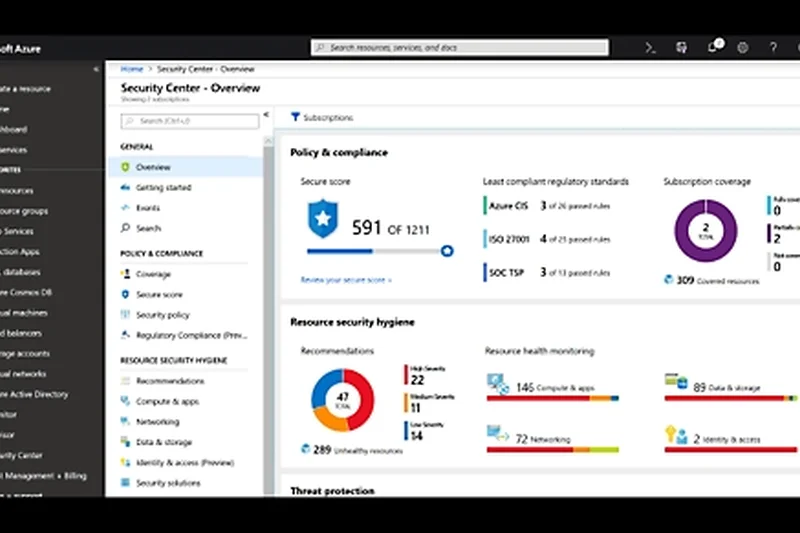Open directory and subscription filter icon
This screenshot has height=533, width=800.
(x=681, y=48)
